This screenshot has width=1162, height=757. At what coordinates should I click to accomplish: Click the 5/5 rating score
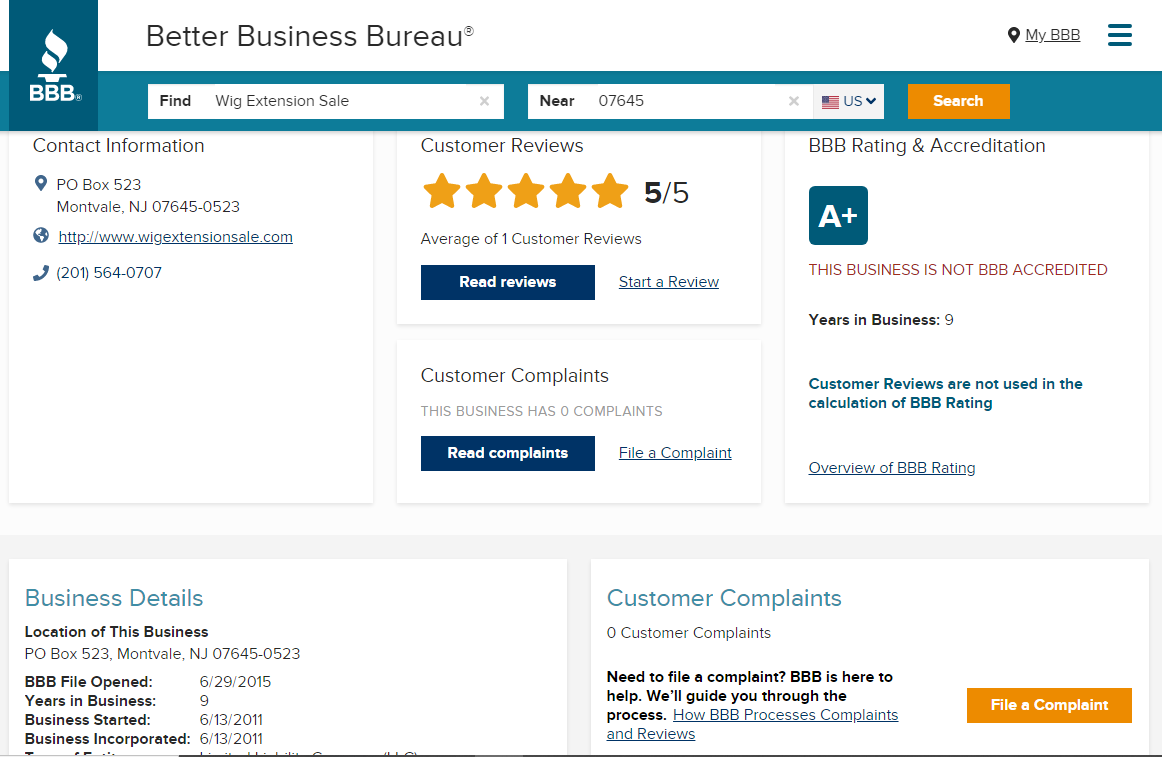pos(666,193)
